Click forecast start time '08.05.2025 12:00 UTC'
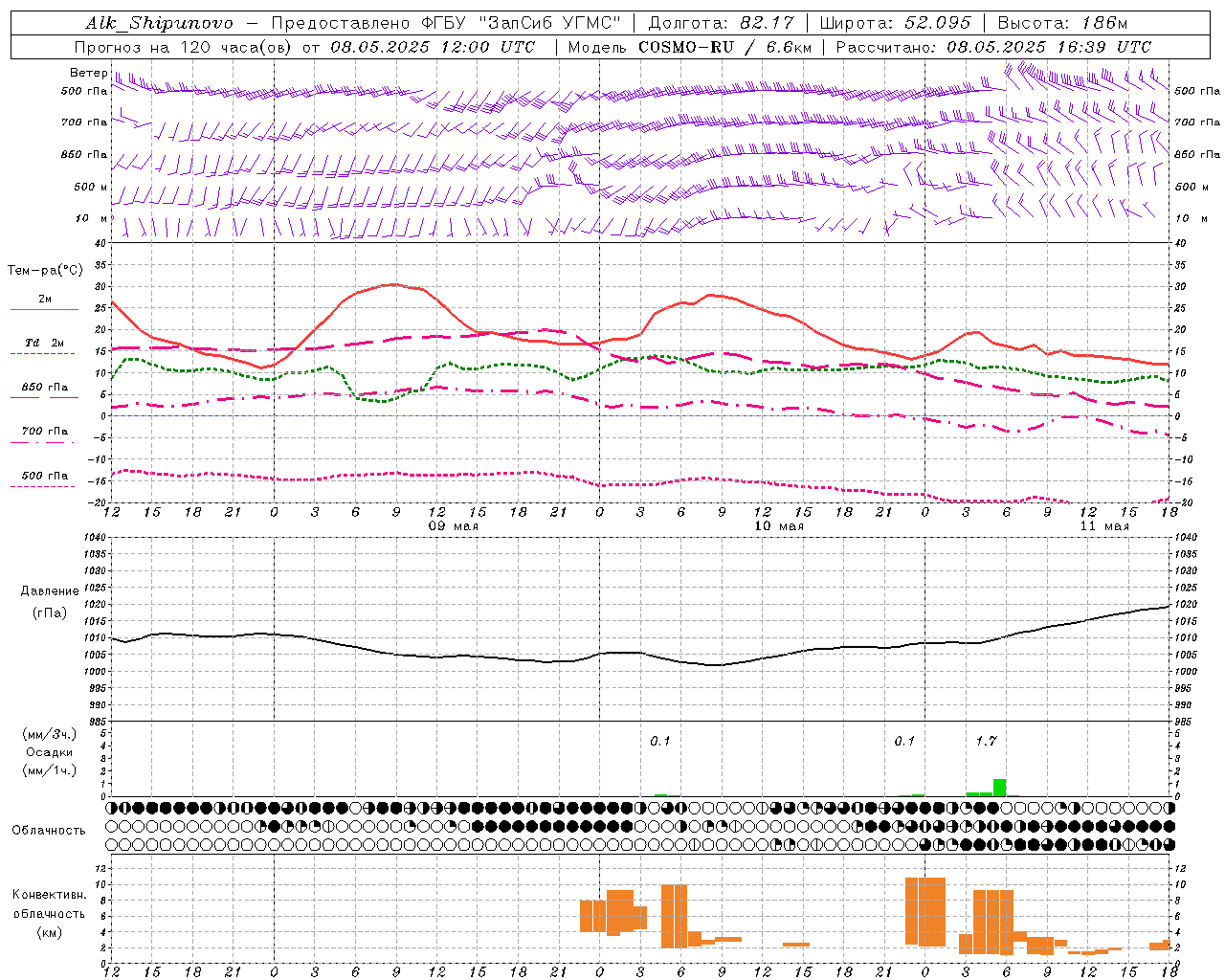Image resolution: width=1225 pixels, height=980 pixels. [x=433, y=47]
